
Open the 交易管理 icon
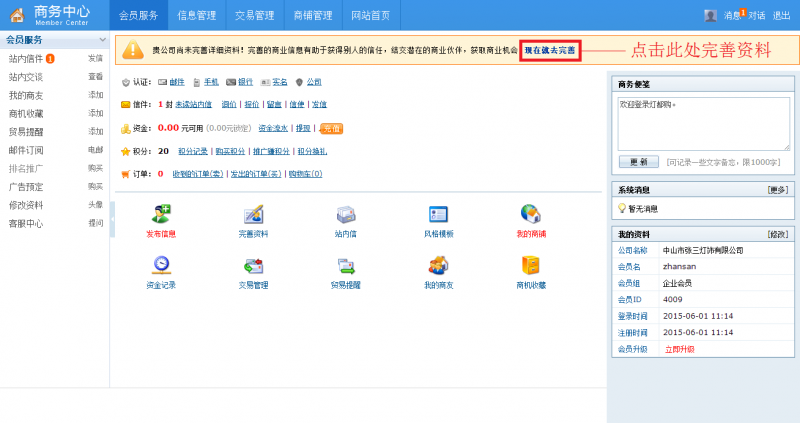pos(253,266)
